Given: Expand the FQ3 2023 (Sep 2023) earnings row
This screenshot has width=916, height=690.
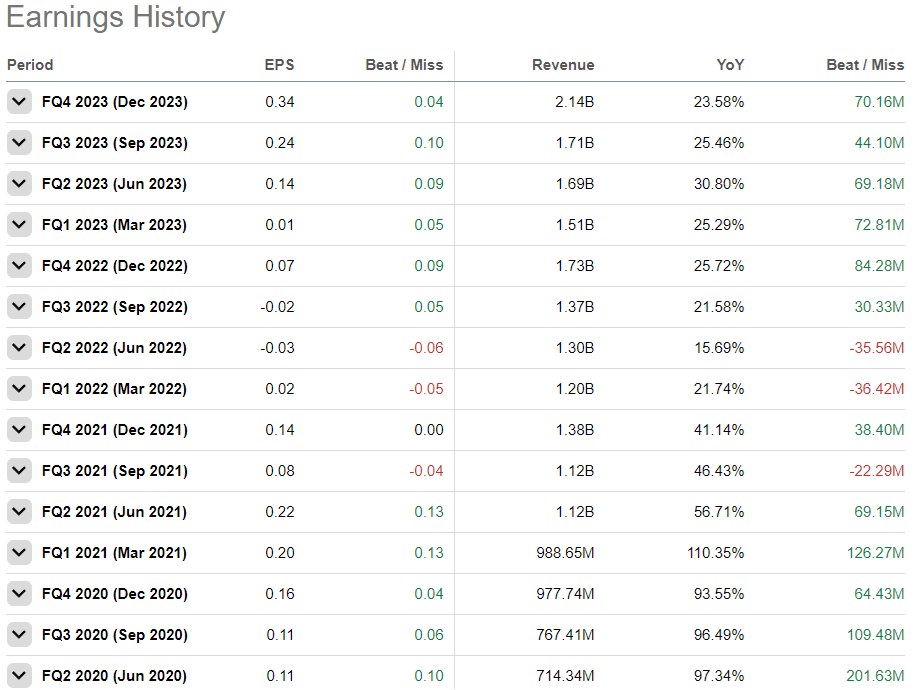Looking at the screenshot, I should 19,142.
